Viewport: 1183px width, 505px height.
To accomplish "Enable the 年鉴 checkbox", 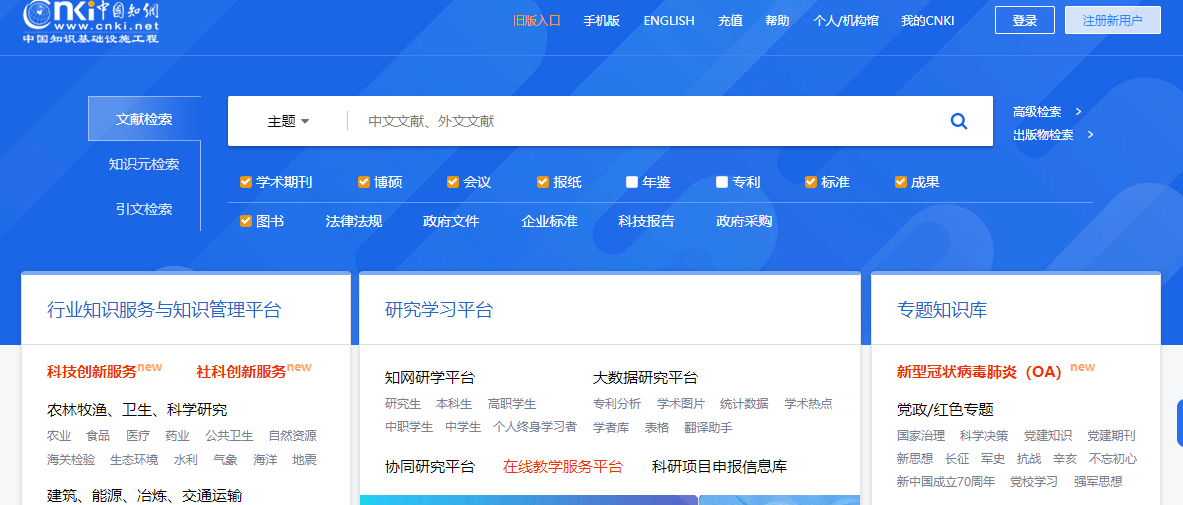I will (x=631, y=182).
